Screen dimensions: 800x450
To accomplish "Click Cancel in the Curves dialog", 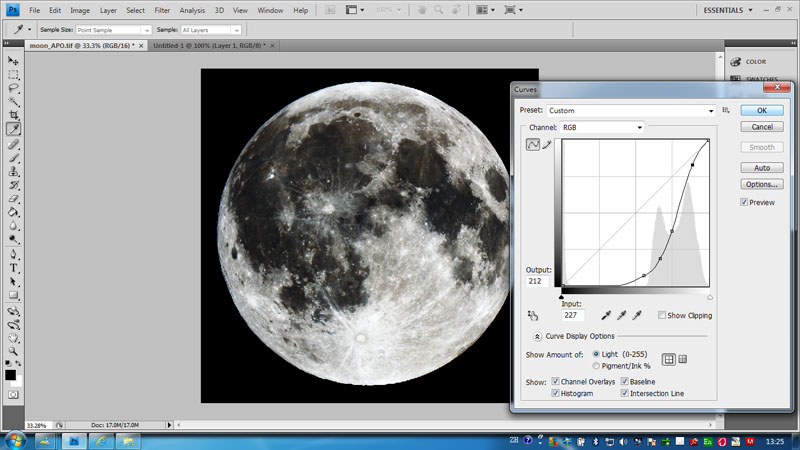I will point(761,127).
